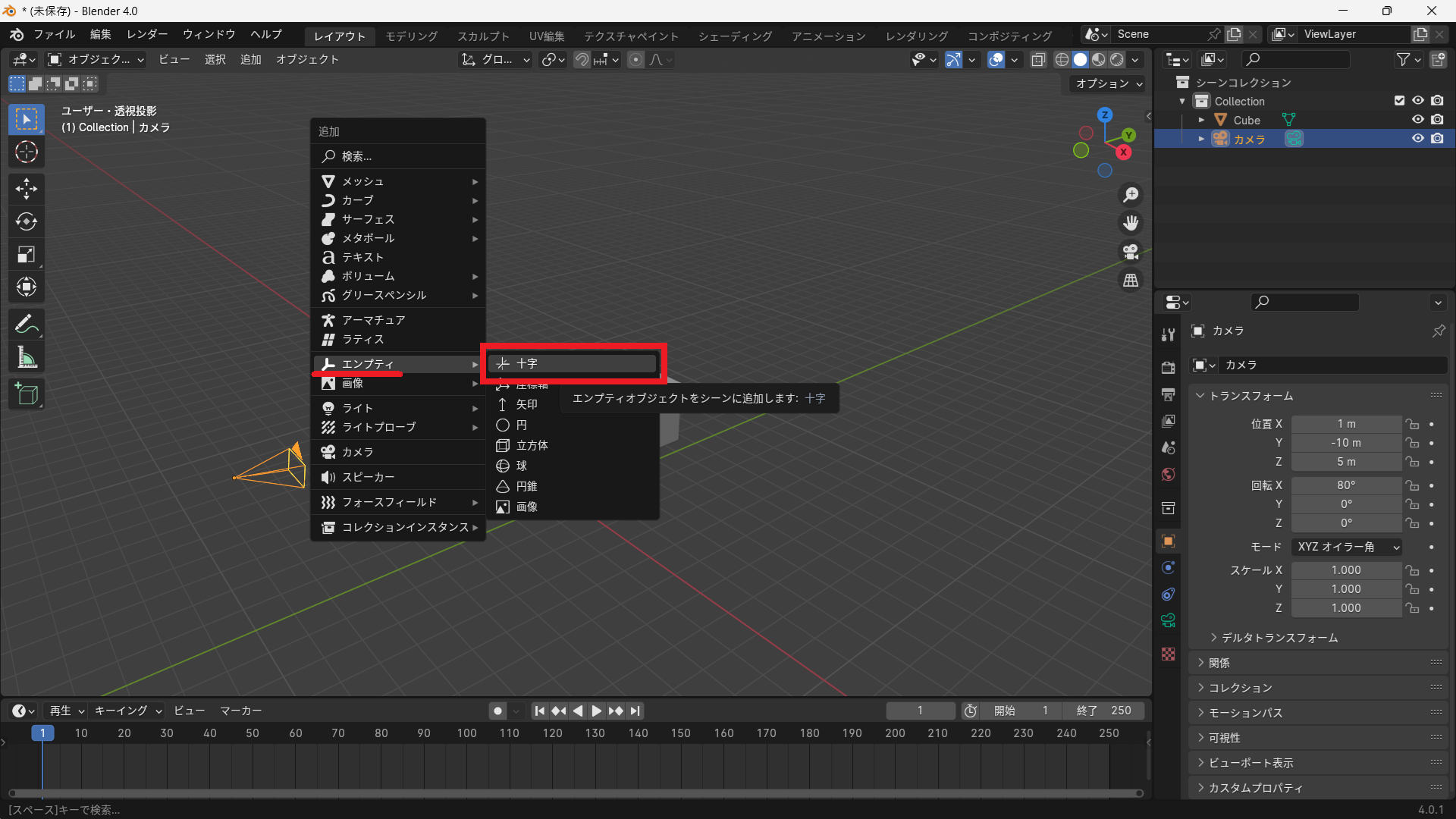Screen dimensions: 1456x819
Task: Expand the Cube tree item
Action: [1201, 120]
